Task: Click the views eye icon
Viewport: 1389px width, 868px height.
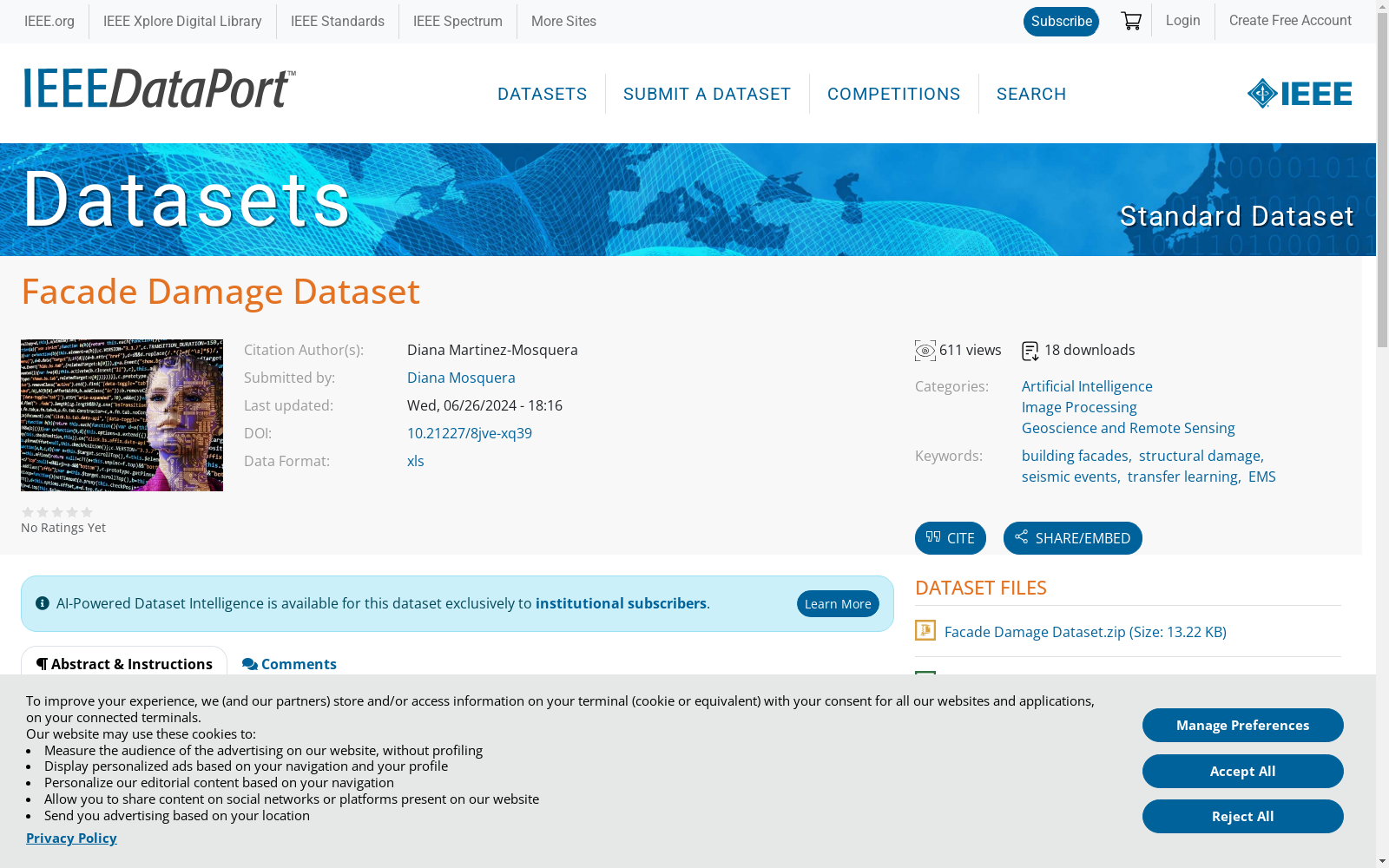Action: (x=925, y=351)
